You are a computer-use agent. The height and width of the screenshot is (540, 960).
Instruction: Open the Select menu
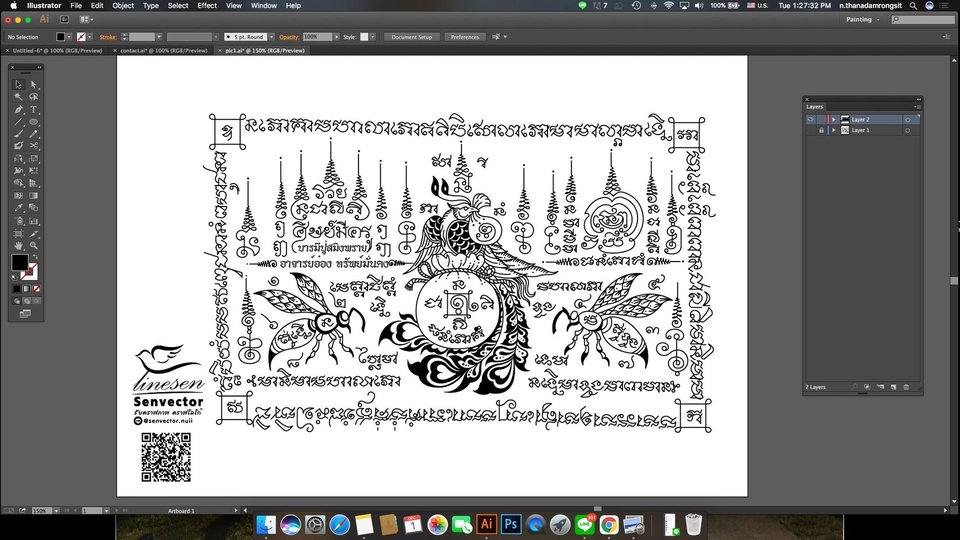[178, 6]
